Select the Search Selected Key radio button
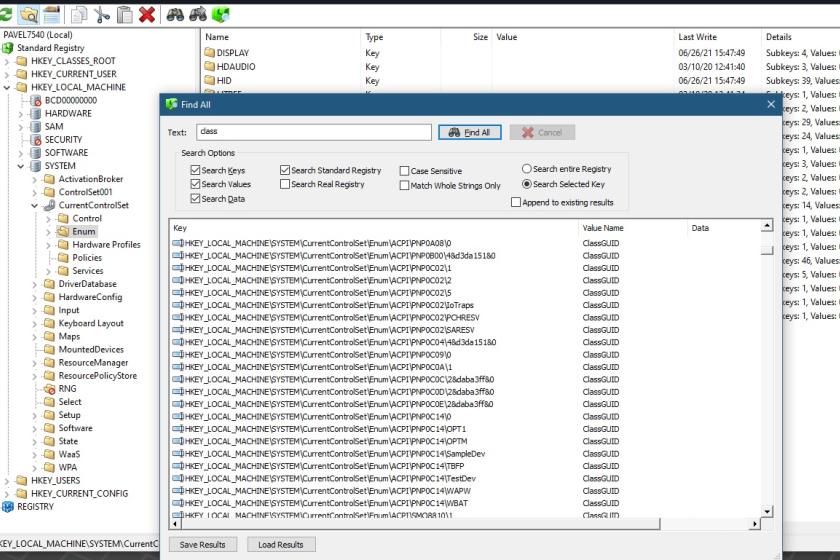The image size is (840, 560). pos(527,184)
